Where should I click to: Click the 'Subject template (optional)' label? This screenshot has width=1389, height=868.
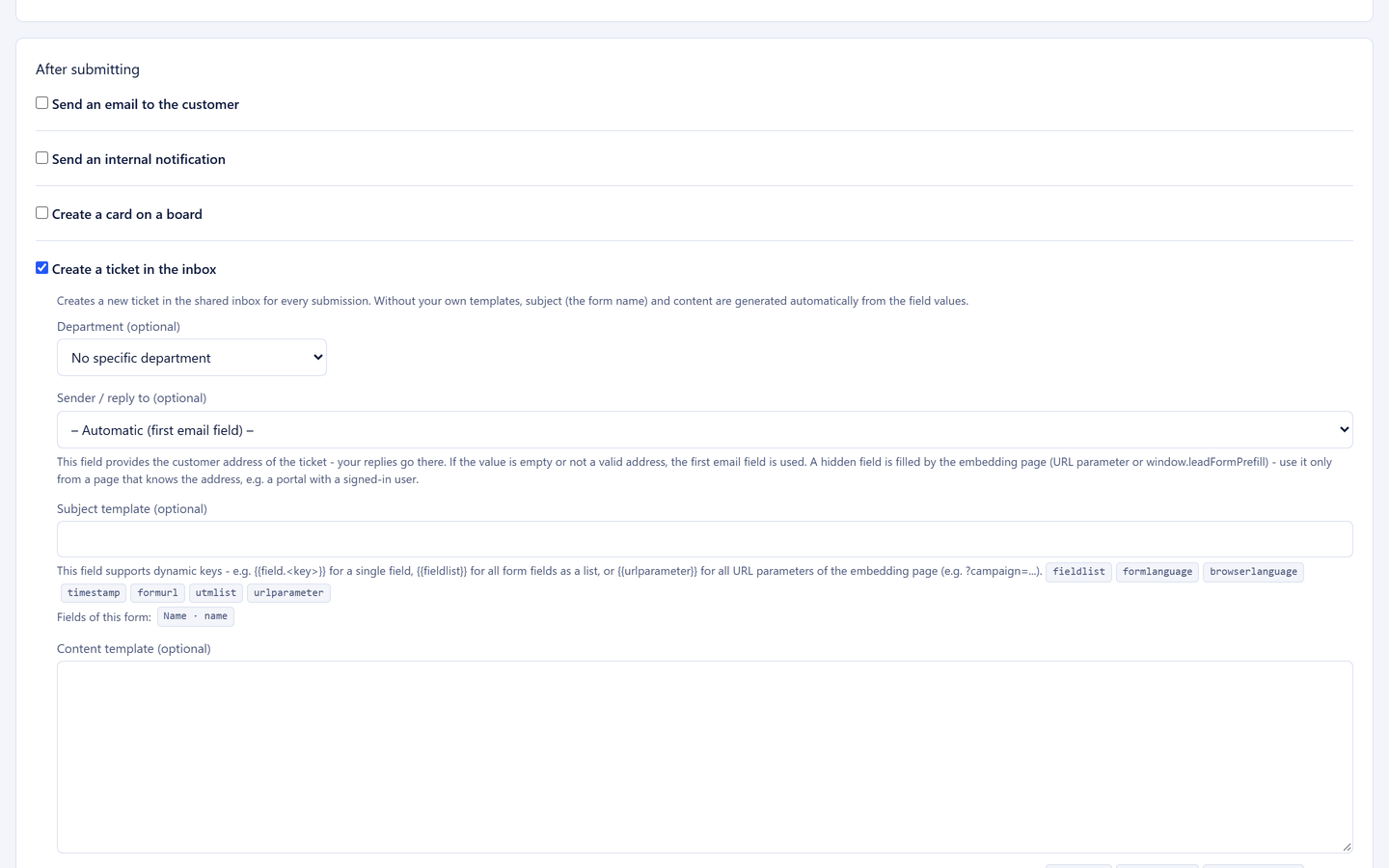[x=132, y=509]
